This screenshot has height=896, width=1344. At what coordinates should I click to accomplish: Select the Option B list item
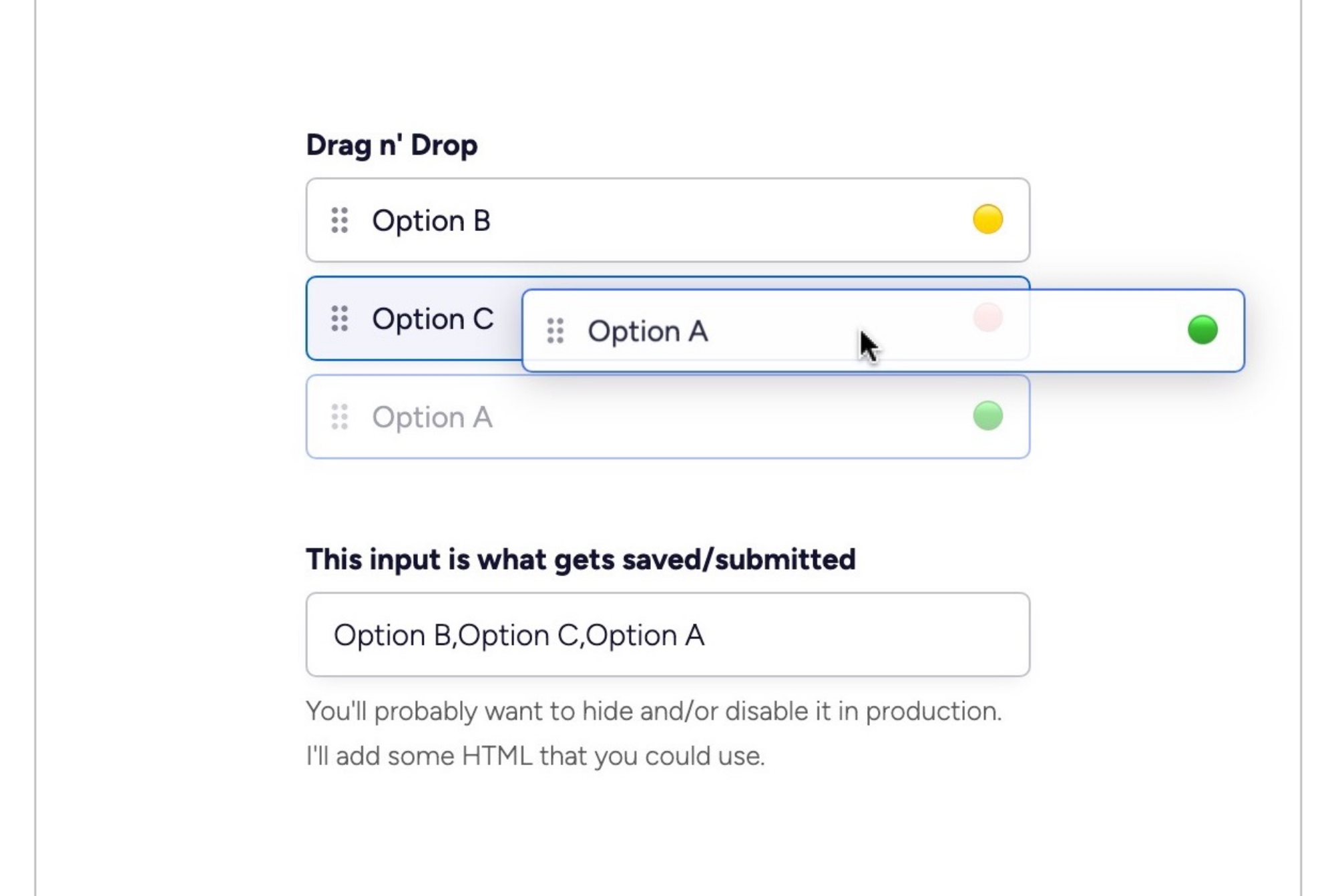click(668, 220)
